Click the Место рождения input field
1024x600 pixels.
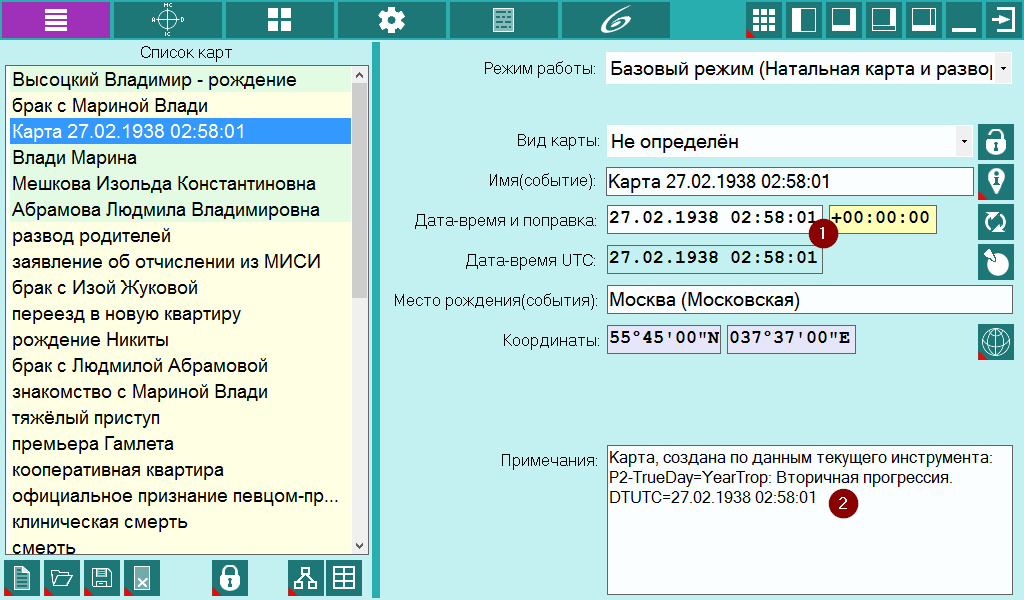coord(809,300)
